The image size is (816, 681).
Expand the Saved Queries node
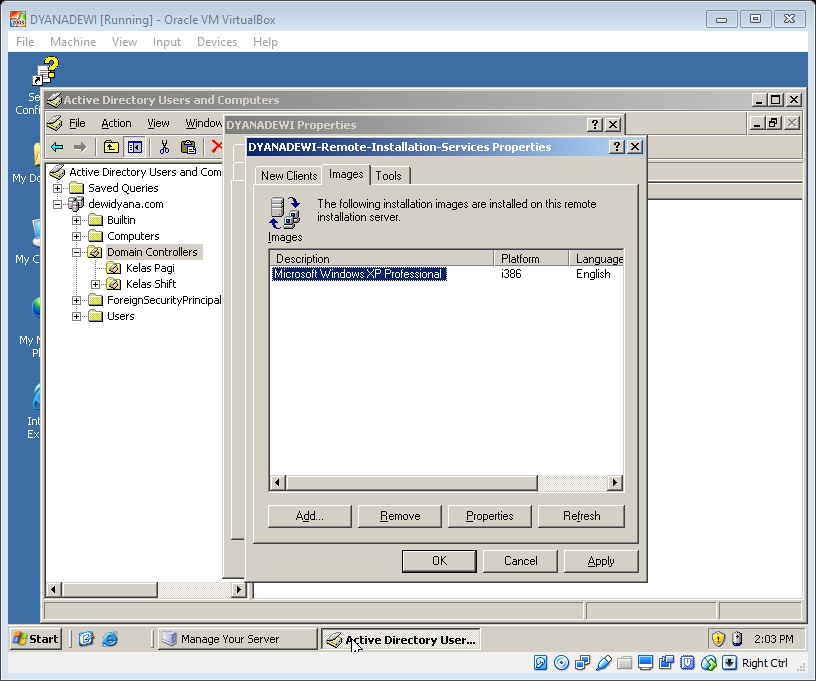coord(57,188)
